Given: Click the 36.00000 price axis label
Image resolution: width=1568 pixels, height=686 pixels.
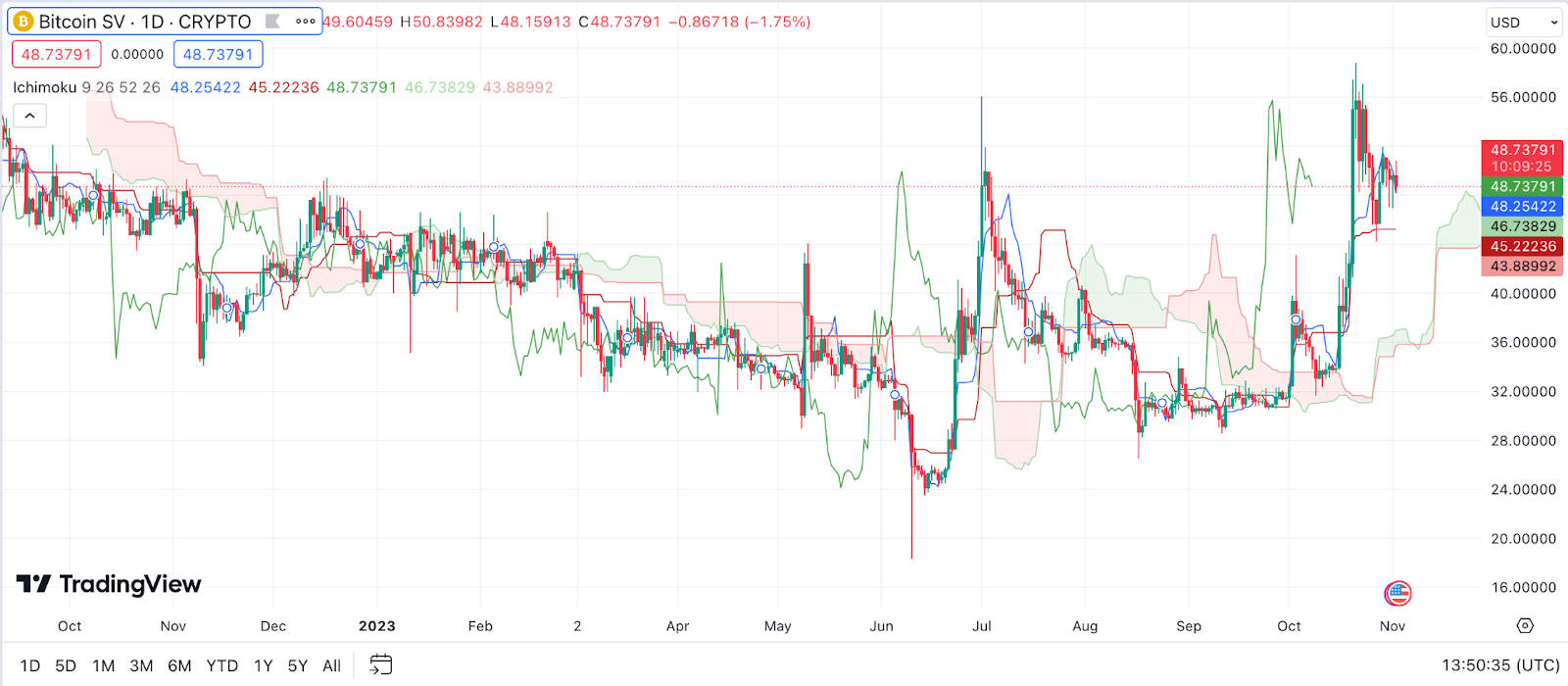Looking at the screenshot, I should point(1523,342).
